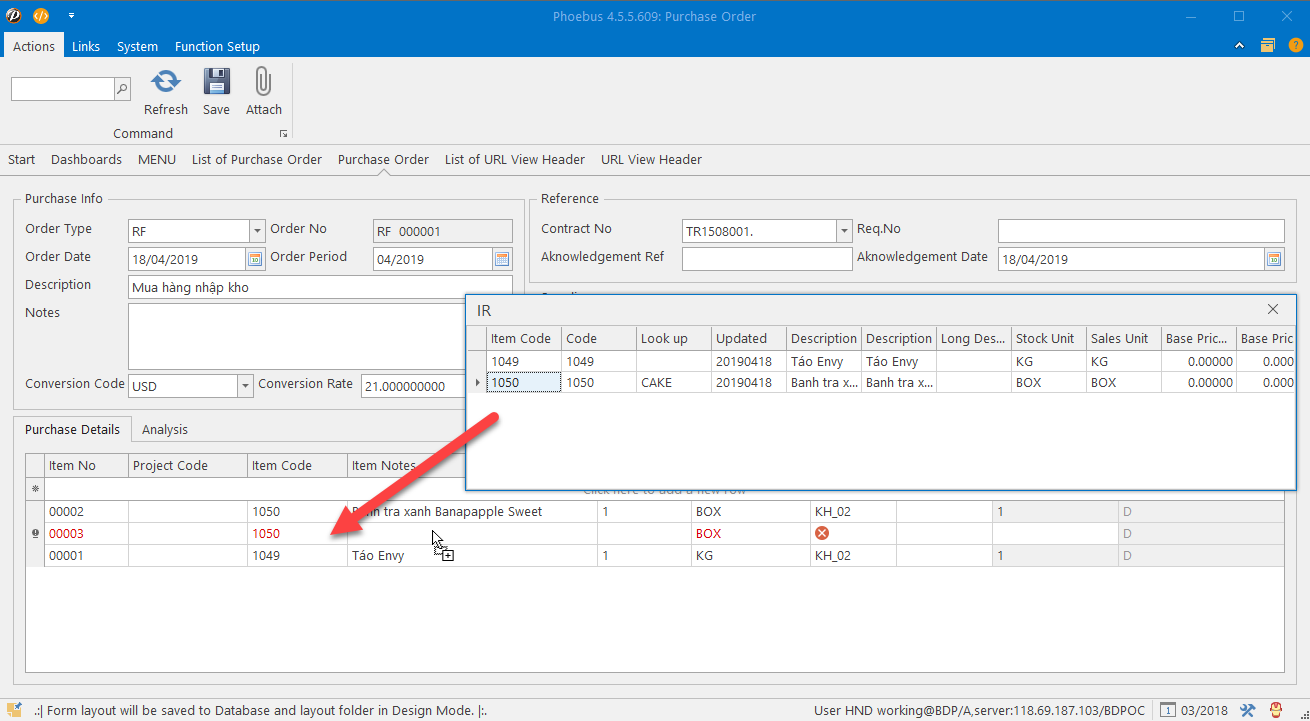Switch to List of Purchase Order tab
Image resolution: width=1310 pixels, height=721 pixels.
(x=257, y=159)
